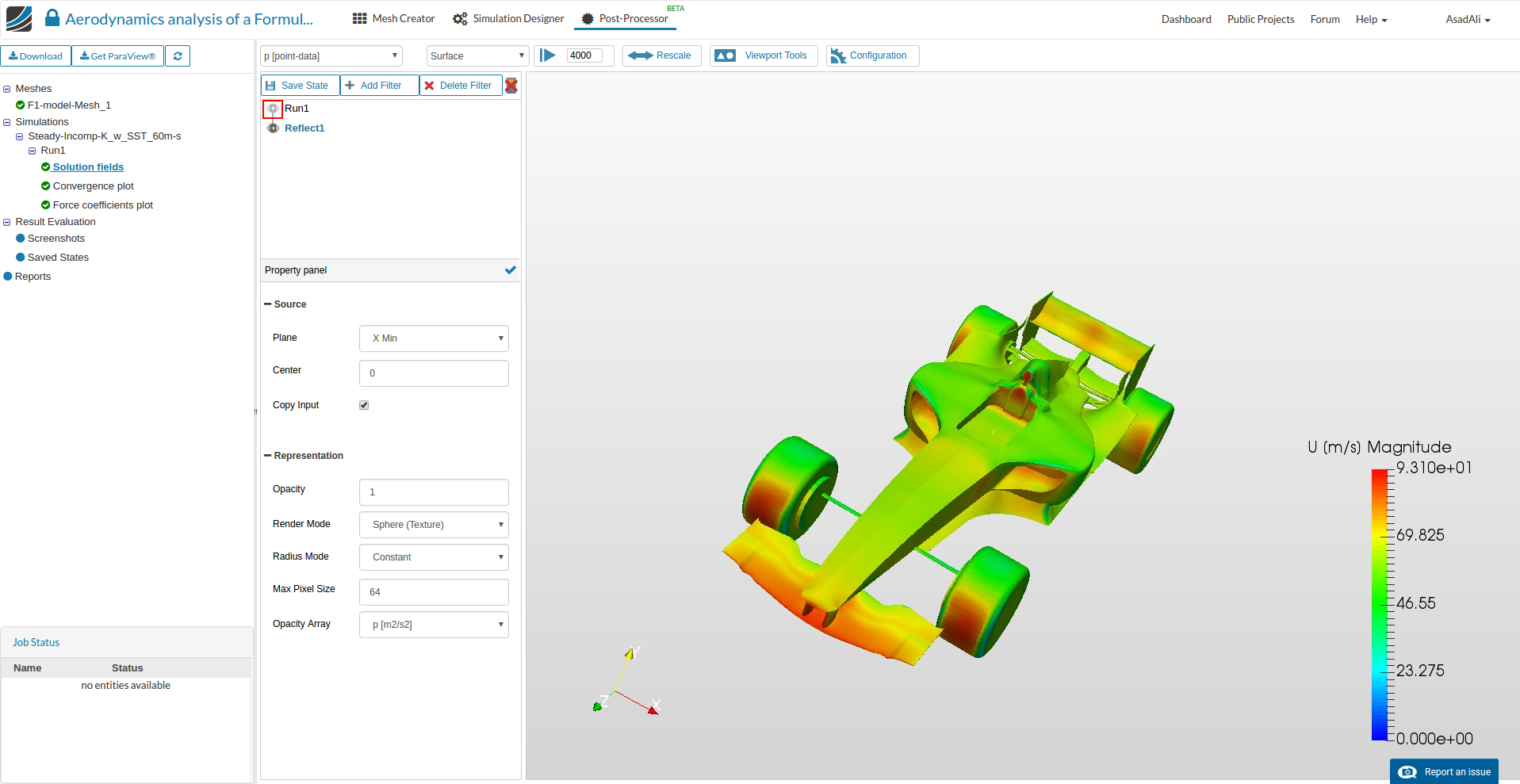The width and height of the screenshot is (1520, 784).
Task: Switch to the Mesh Creator tab
Action: [394, 19]
